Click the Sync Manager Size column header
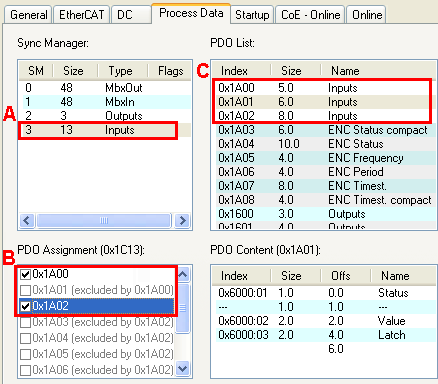The width and height of the screenshot is (438, 384). coord(75,71)
